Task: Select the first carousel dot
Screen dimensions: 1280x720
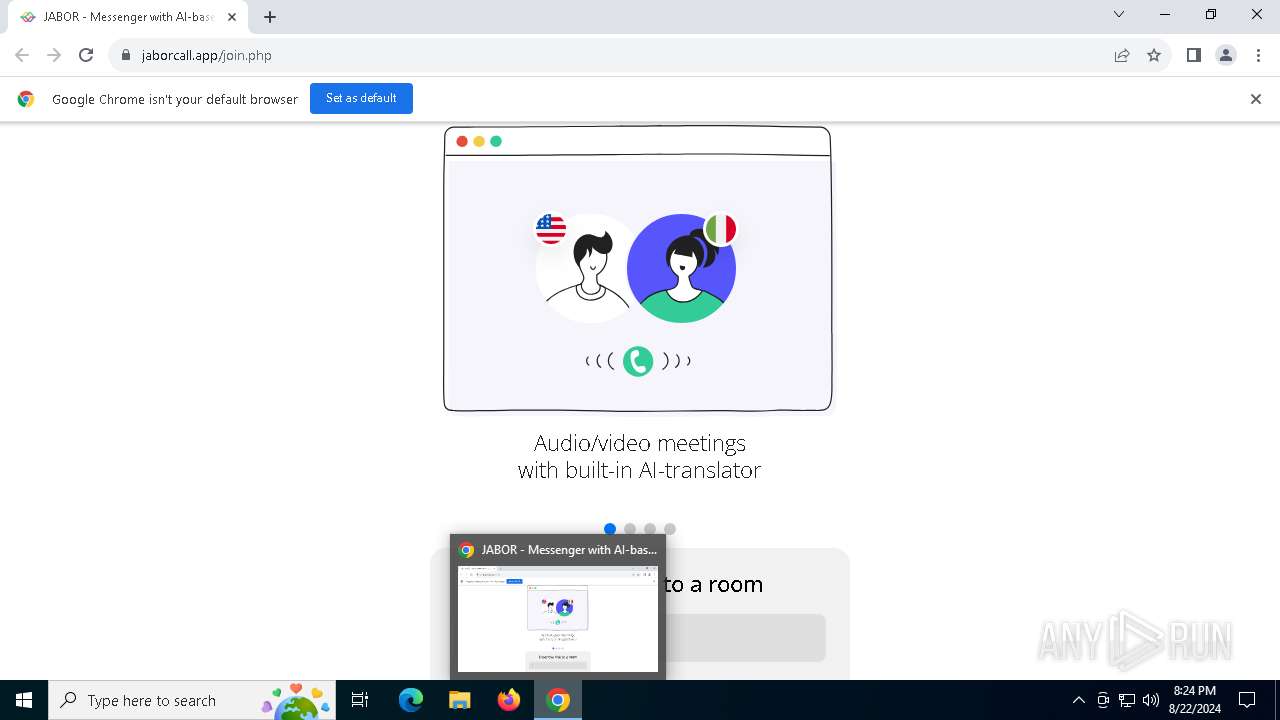Action: (x=610, y=529)
